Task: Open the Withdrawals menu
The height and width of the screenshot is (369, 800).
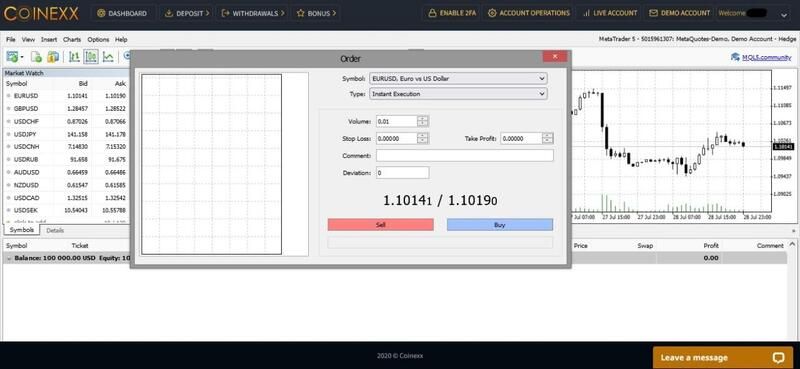Action: (252, 13)
